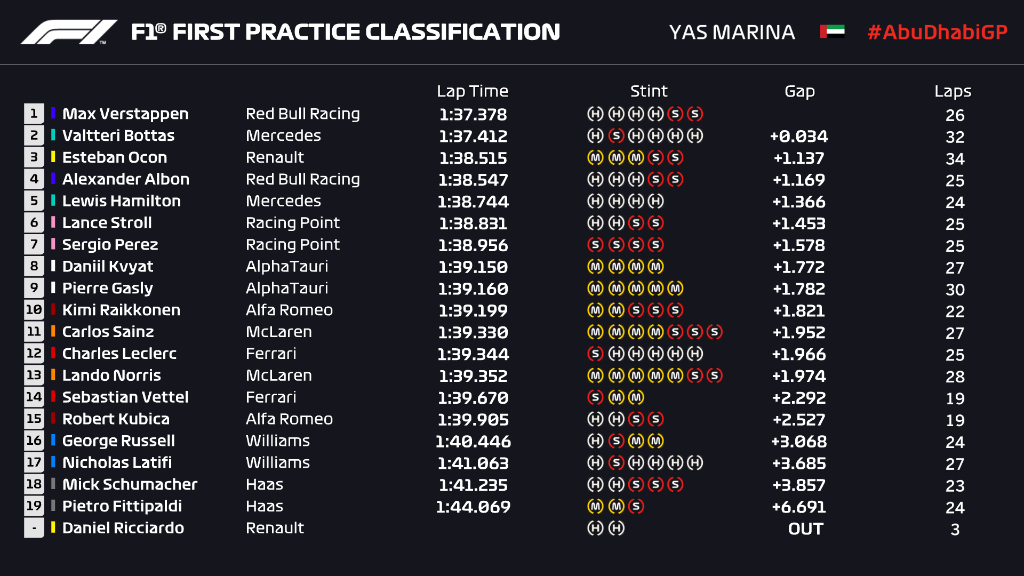
Task: Click the Lap Time column header
Action: (472, 91)
